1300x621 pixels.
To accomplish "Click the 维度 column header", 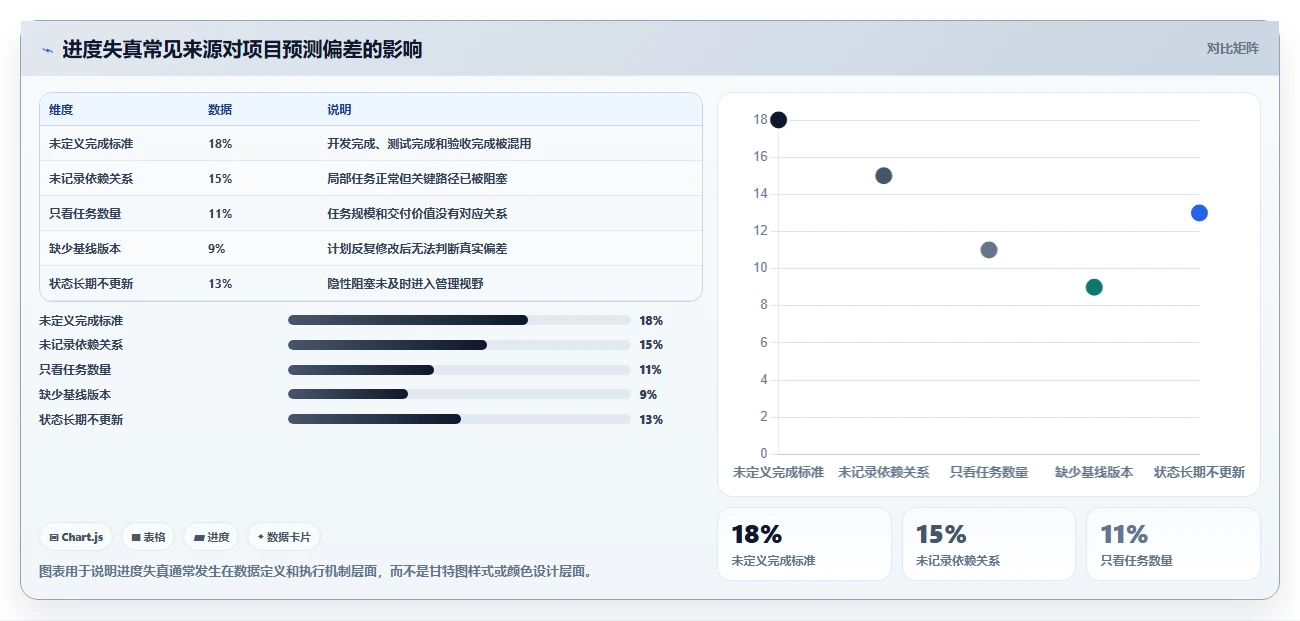I will [x=61, y=110].
